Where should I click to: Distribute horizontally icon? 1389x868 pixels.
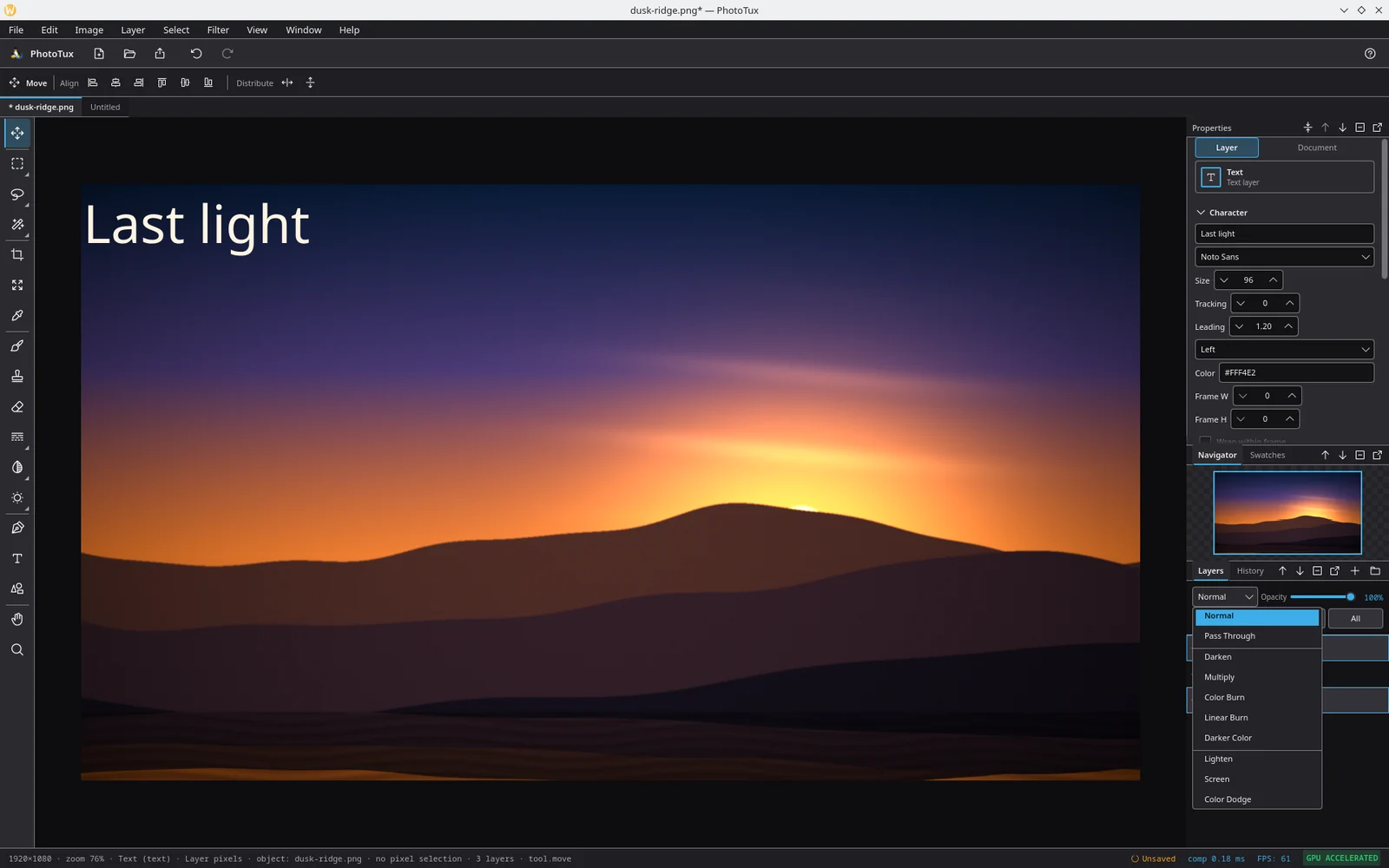click(x=287, y=82)
